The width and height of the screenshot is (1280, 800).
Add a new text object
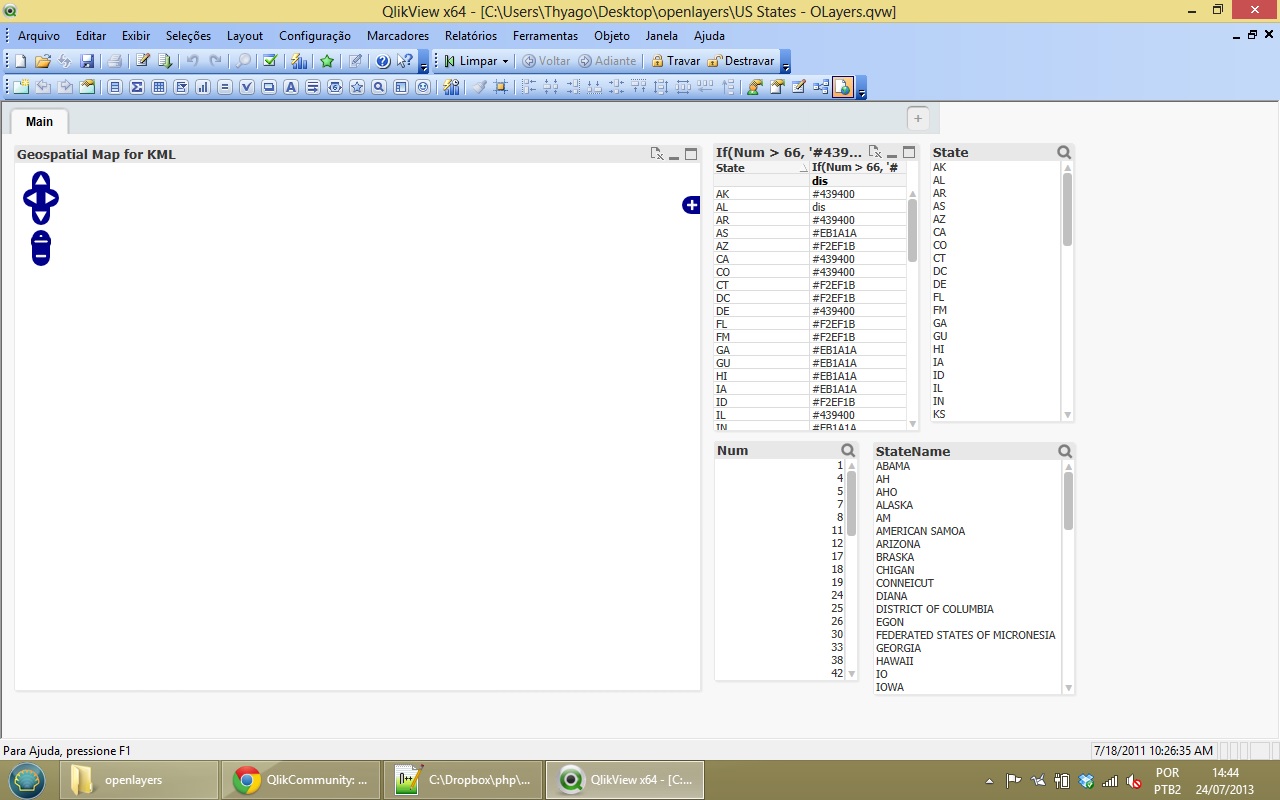tap(291, 87)
